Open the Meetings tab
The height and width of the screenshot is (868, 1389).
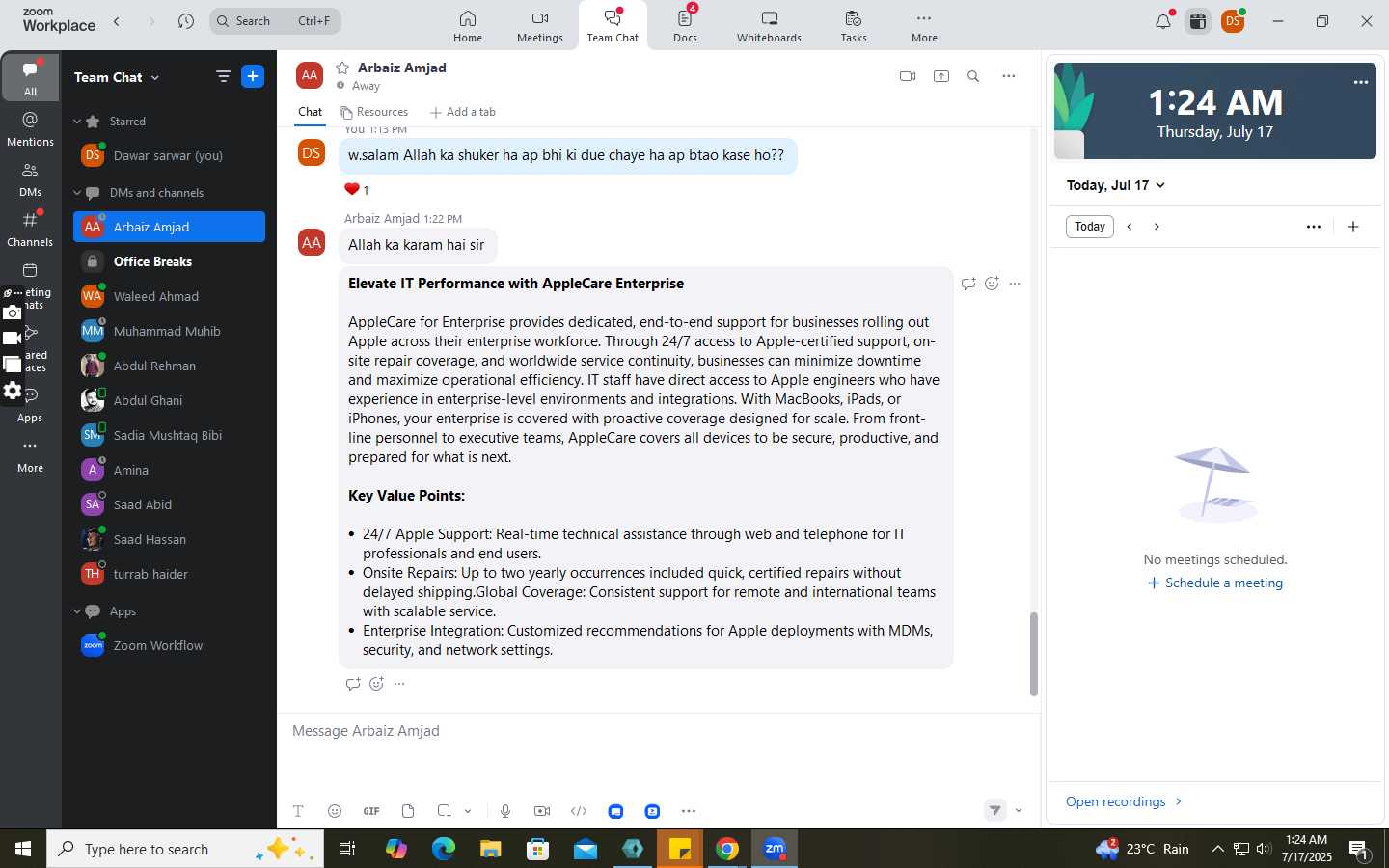point(540,26)
